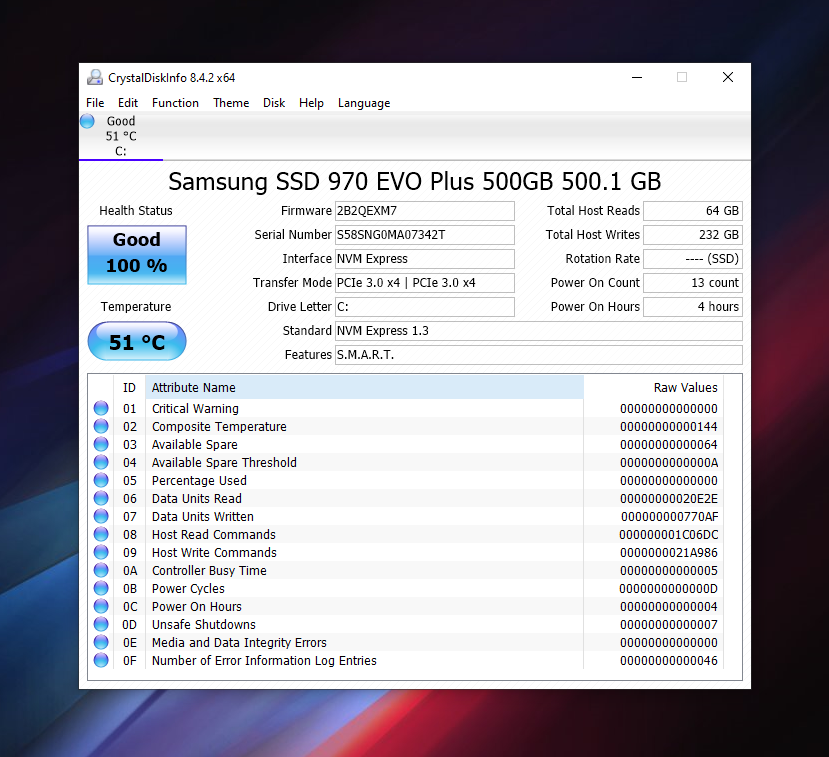Click the Drive Letter field C:
829x757 pixels.
click(425, 307)
